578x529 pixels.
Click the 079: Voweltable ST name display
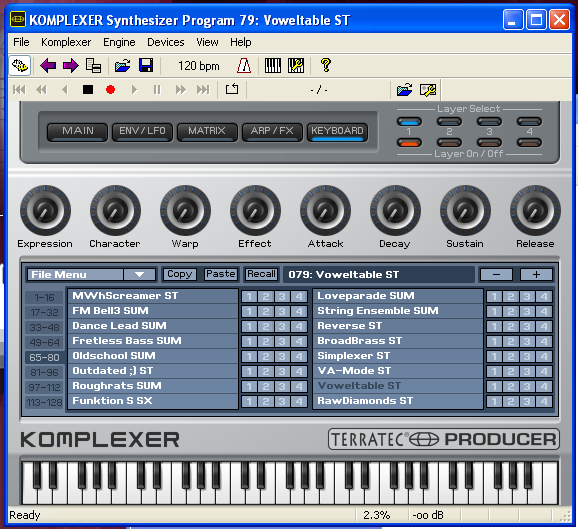(x=379, y=275)
